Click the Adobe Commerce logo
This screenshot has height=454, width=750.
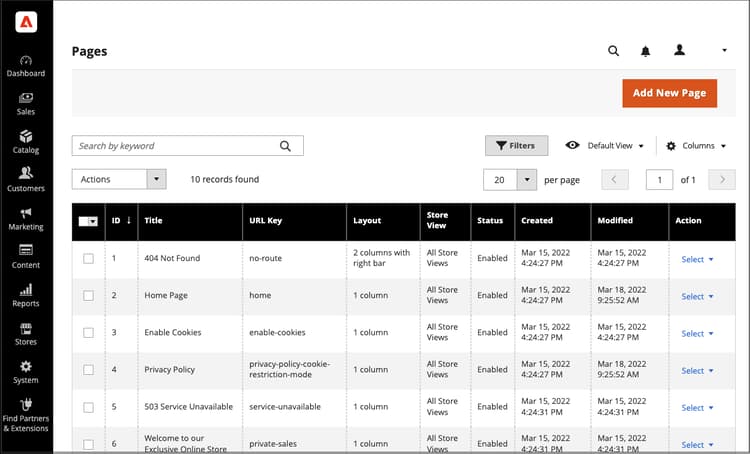tap(26, 22)
